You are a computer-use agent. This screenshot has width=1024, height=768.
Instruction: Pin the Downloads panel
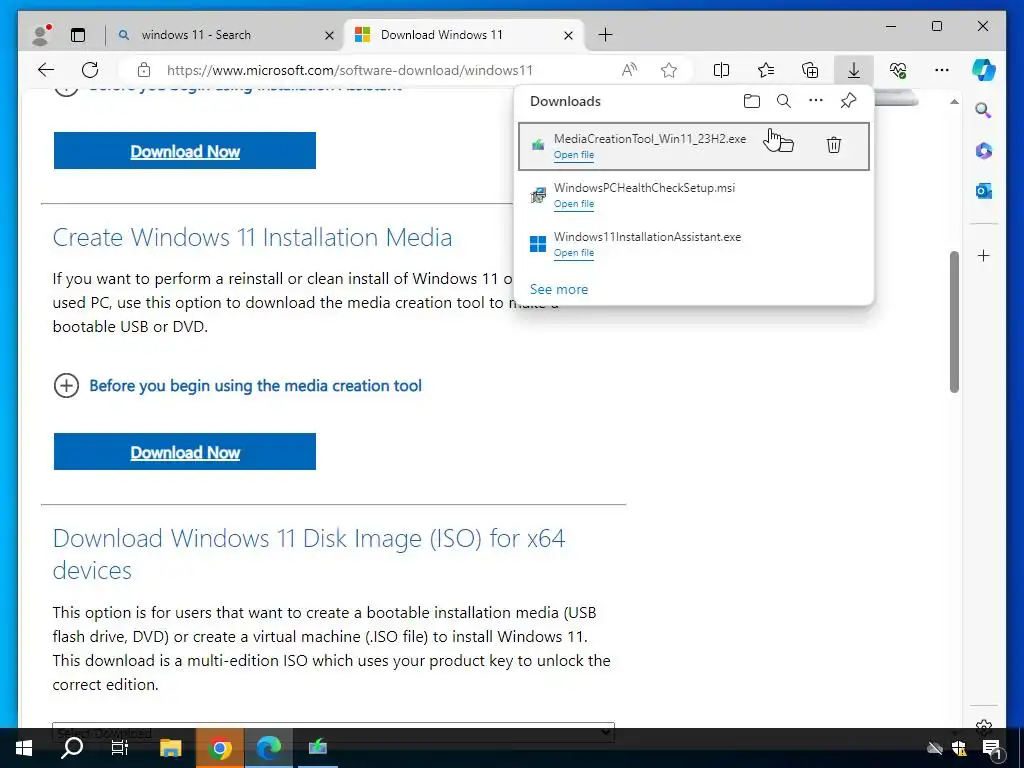pyautogui.click(x=848, y=101)
